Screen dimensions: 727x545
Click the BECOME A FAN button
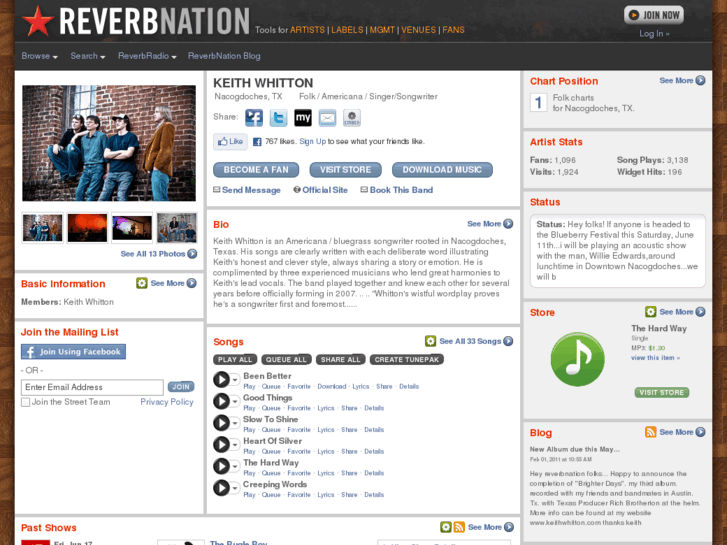click(256, 170)
